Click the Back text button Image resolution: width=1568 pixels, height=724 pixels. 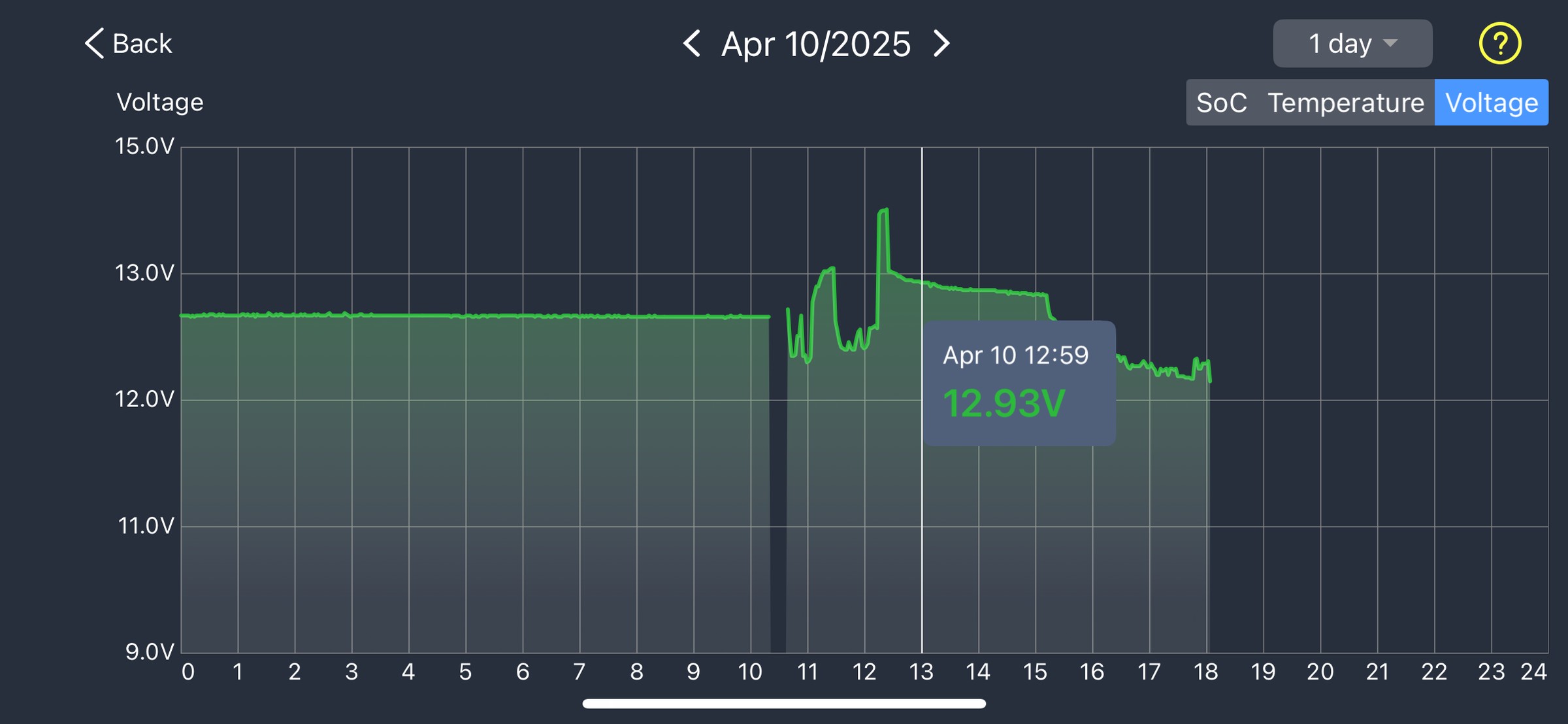[142, 44]
